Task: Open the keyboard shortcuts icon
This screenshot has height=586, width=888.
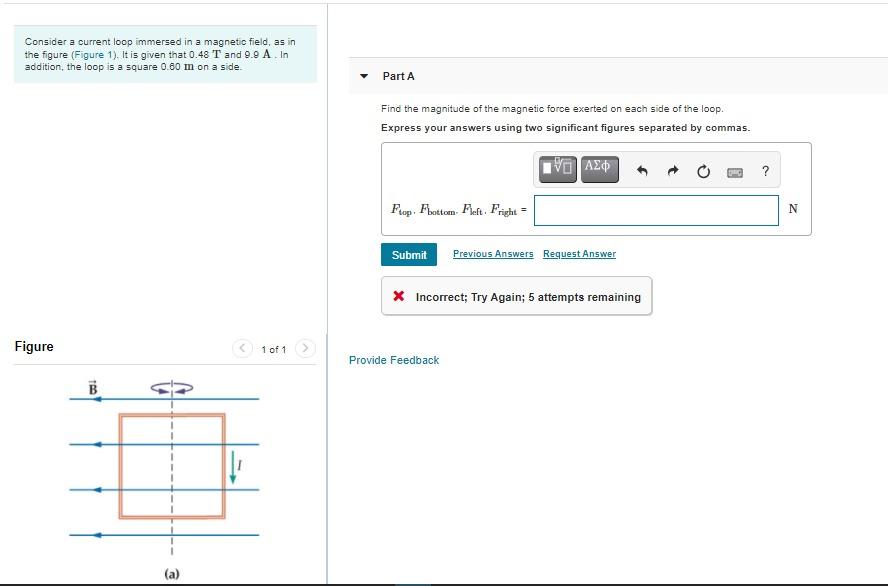Action: (736, 172)
